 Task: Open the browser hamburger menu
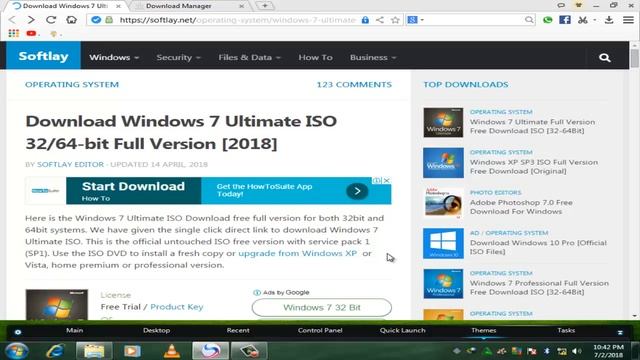pos(628,20)
